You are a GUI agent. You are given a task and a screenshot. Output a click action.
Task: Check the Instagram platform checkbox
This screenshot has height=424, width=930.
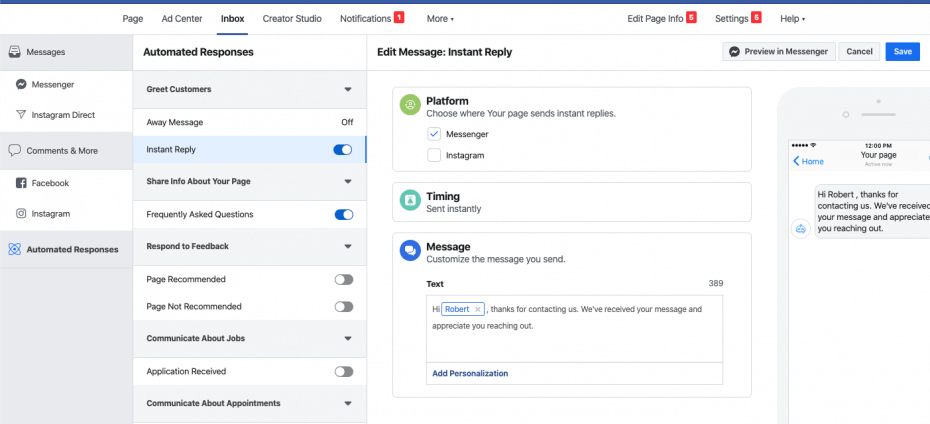coord(434,155)
